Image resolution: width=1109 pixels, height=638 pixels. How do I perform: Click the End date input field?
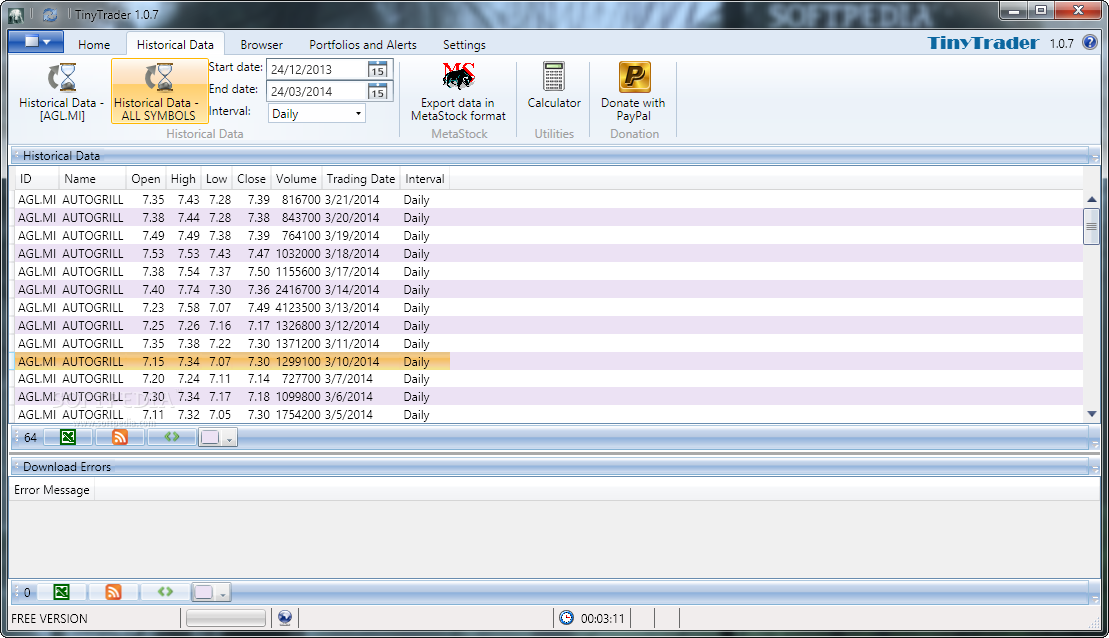pos(318,91)
